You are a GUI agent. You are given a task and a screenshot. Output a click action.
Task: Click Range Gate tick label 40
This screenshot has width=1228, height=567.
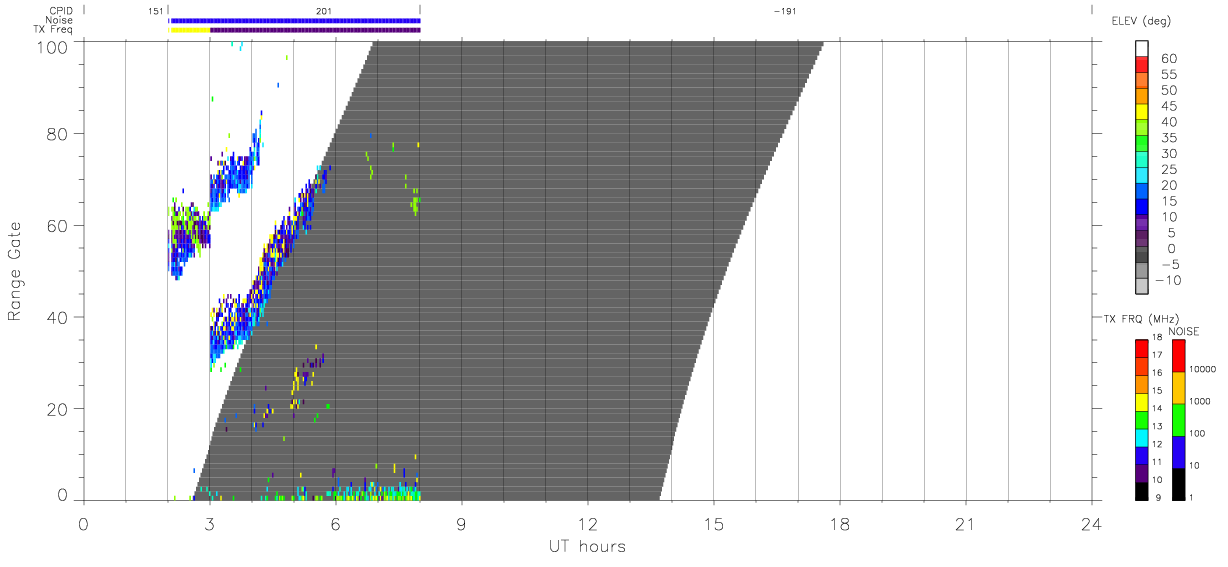(x=56, y=317)
